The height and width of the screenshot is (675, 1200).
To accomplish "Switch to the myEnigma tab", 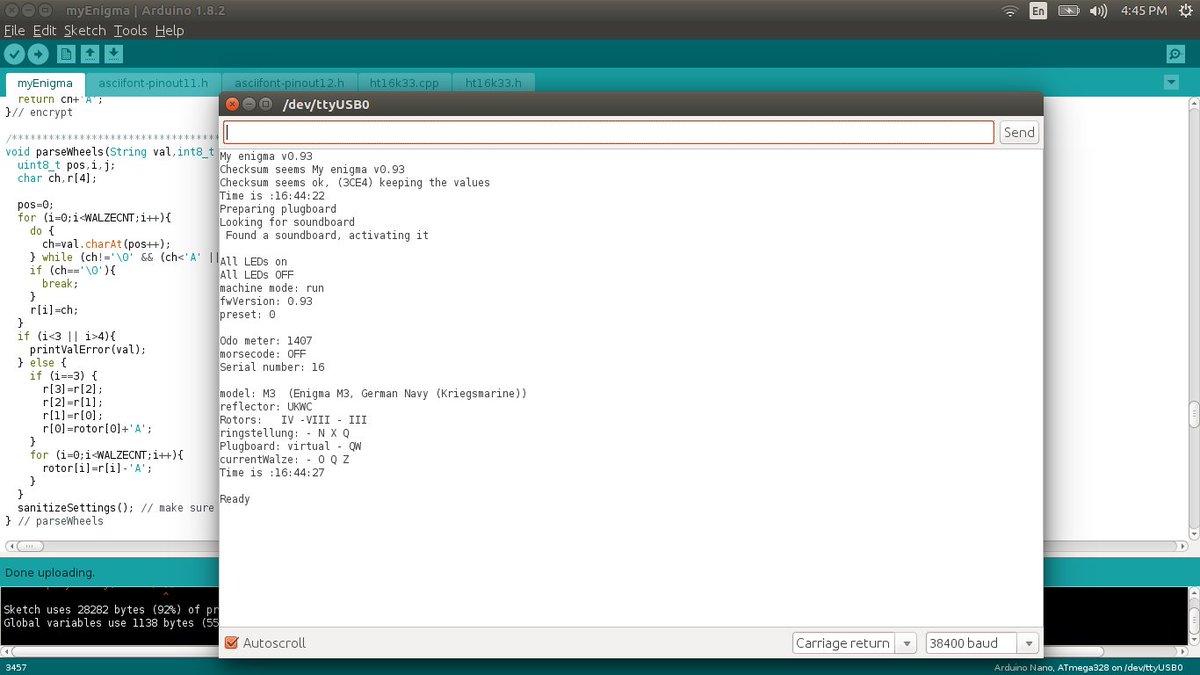I will pyautogui.click(x=45, y=83).
